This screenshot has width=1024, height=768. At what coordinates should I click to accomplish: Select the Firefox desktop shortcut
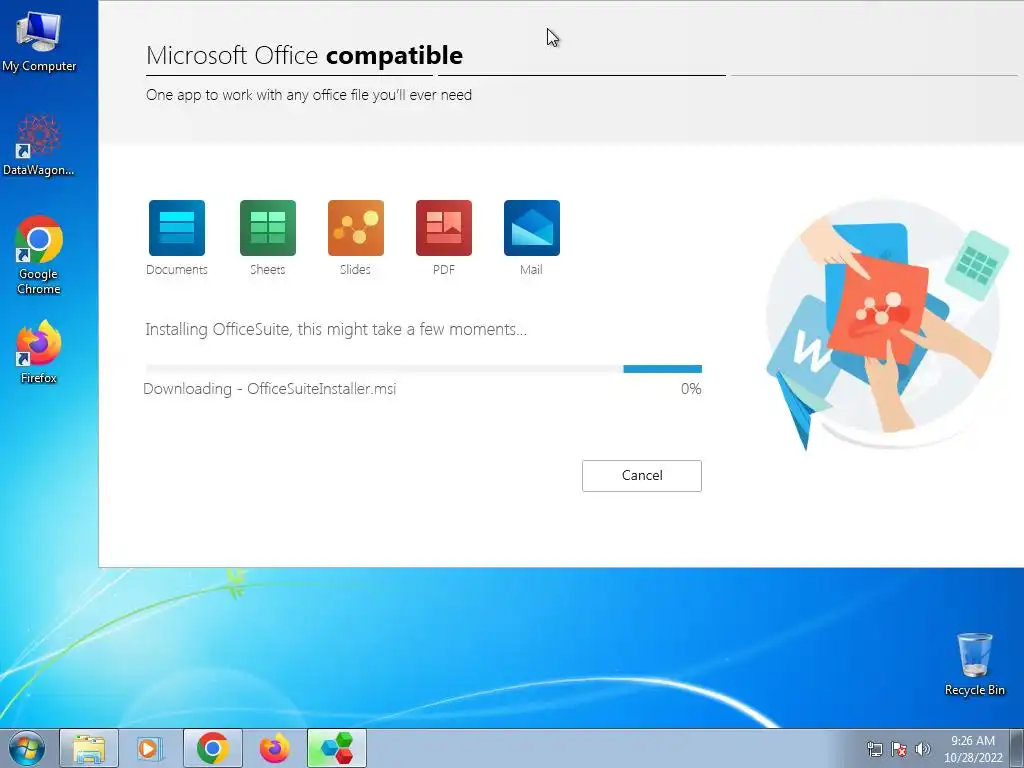(x=39, y=351)
